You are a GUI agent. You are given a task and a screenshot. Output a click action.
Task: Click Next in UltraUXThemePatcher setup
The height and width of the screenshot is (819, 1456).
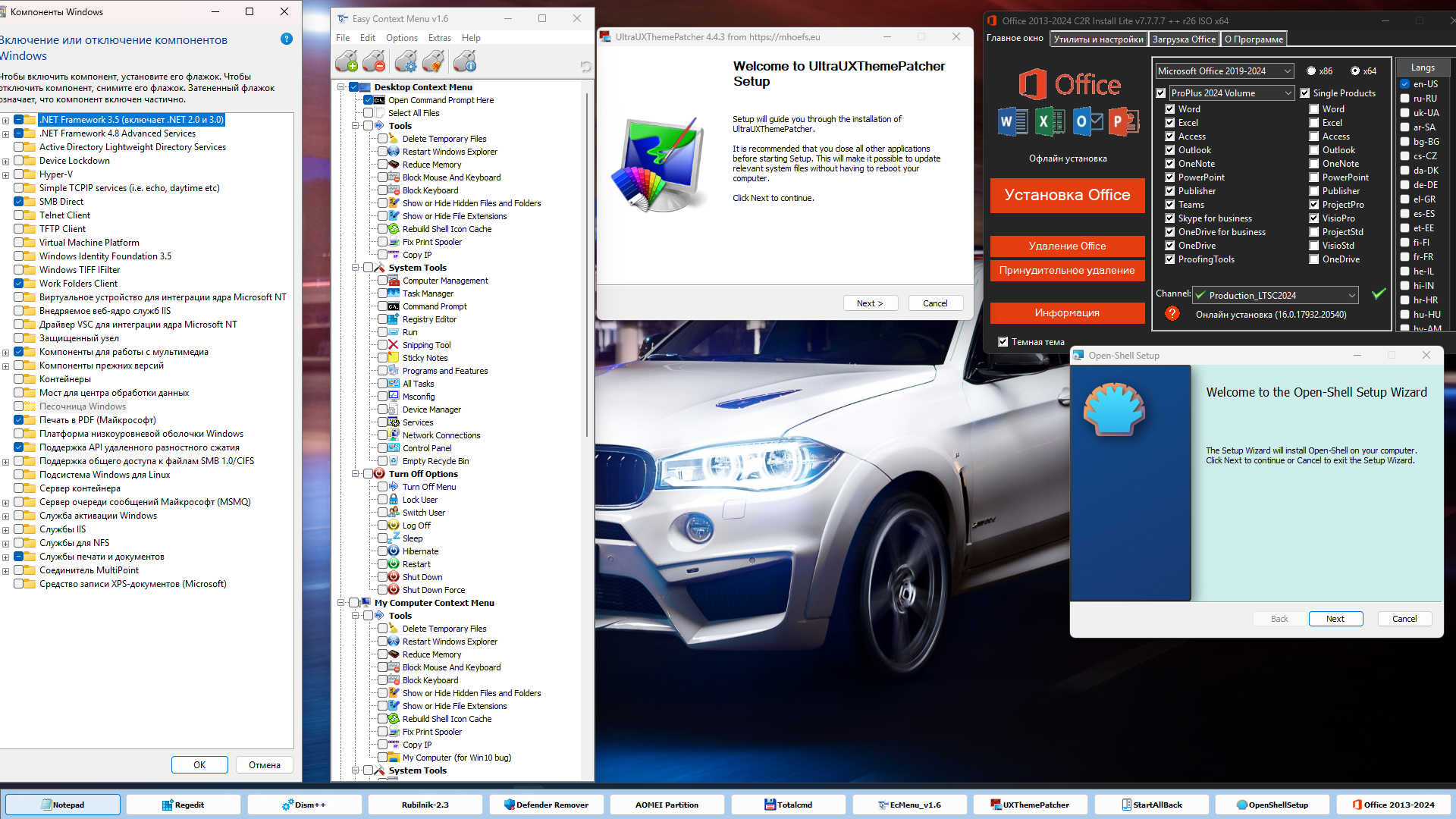coord(871,303)
